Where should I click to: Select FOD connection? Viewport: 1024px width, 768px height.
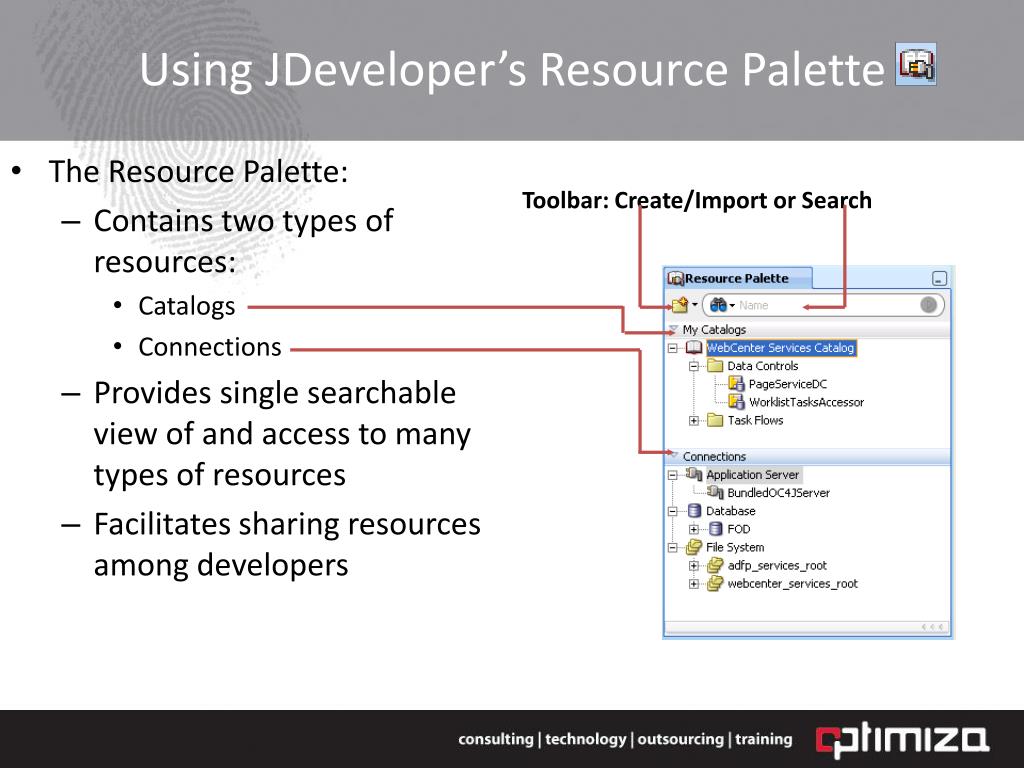(739, 530)
